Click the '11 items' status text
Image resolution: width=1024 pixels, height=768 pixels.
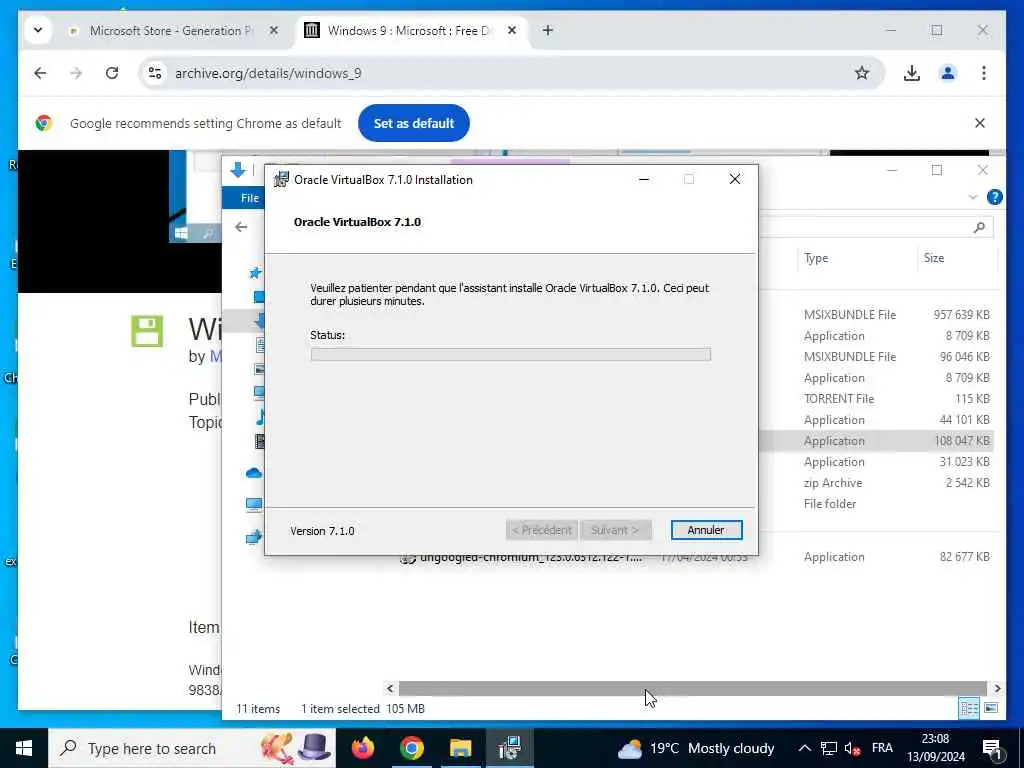258,709
